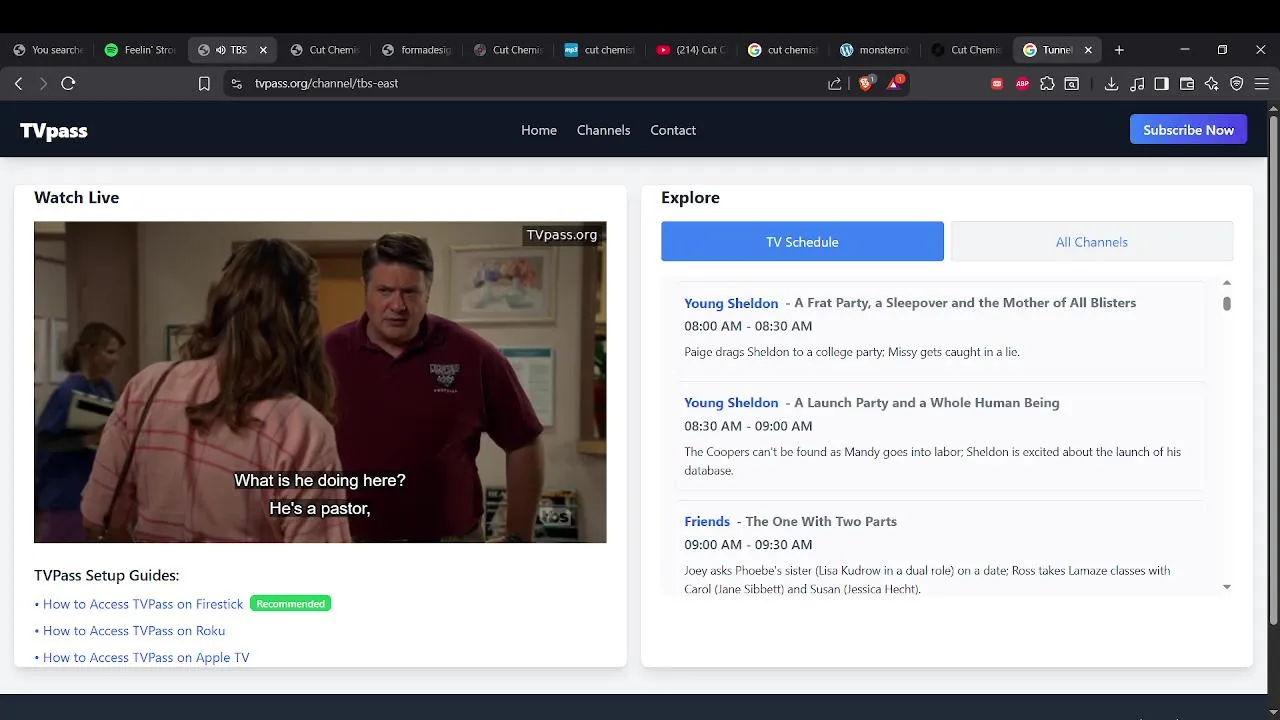Image resolution: width=1280 pixels, height=720 pixels.
Task: Click Young Sheldon title for 08:30 AM show
Action: click(x=731, y=403)
